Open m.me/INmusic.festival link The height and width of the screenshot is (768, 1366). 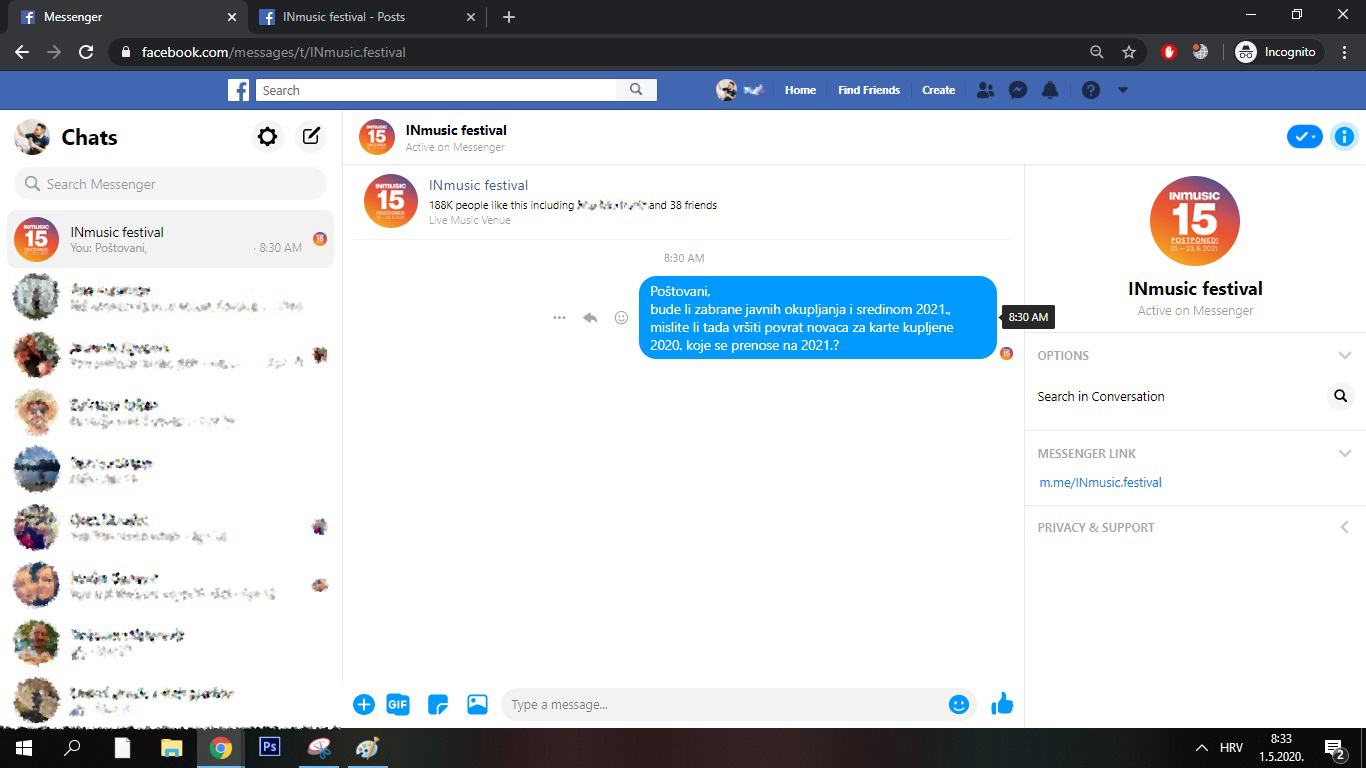tap(1100, 482)
